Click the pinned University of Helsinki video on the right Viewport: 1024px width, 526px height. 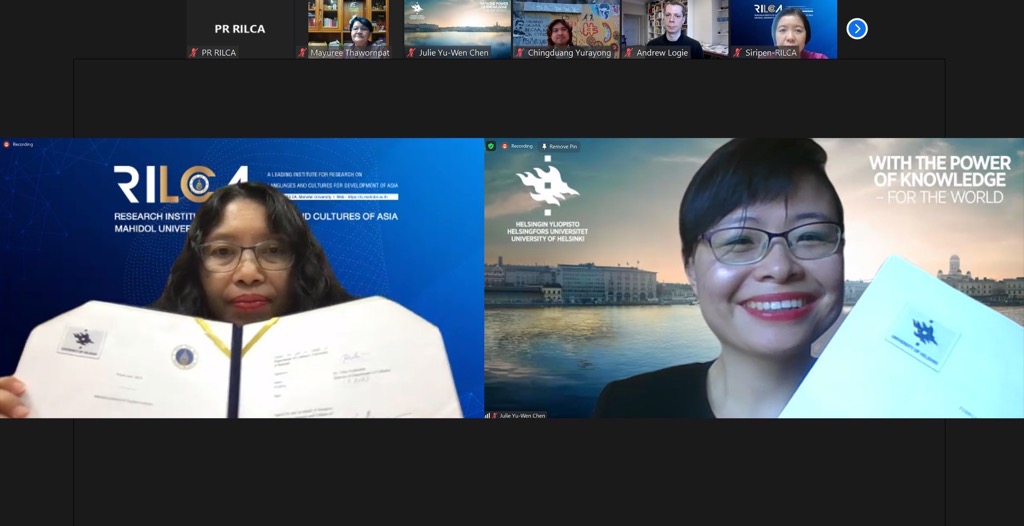tap(754, 278)
